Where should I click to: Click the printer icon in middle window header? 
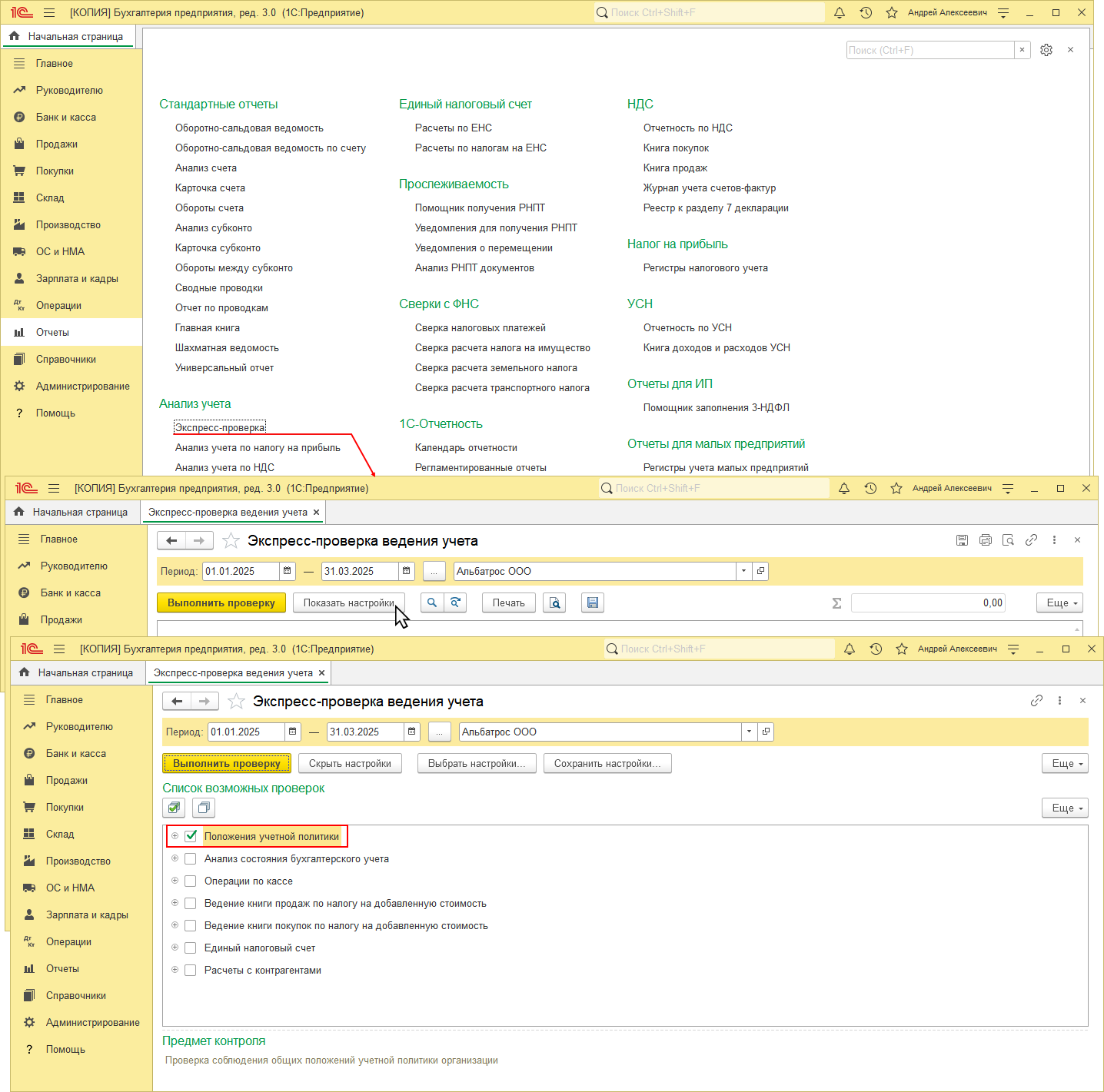(986, 540)
